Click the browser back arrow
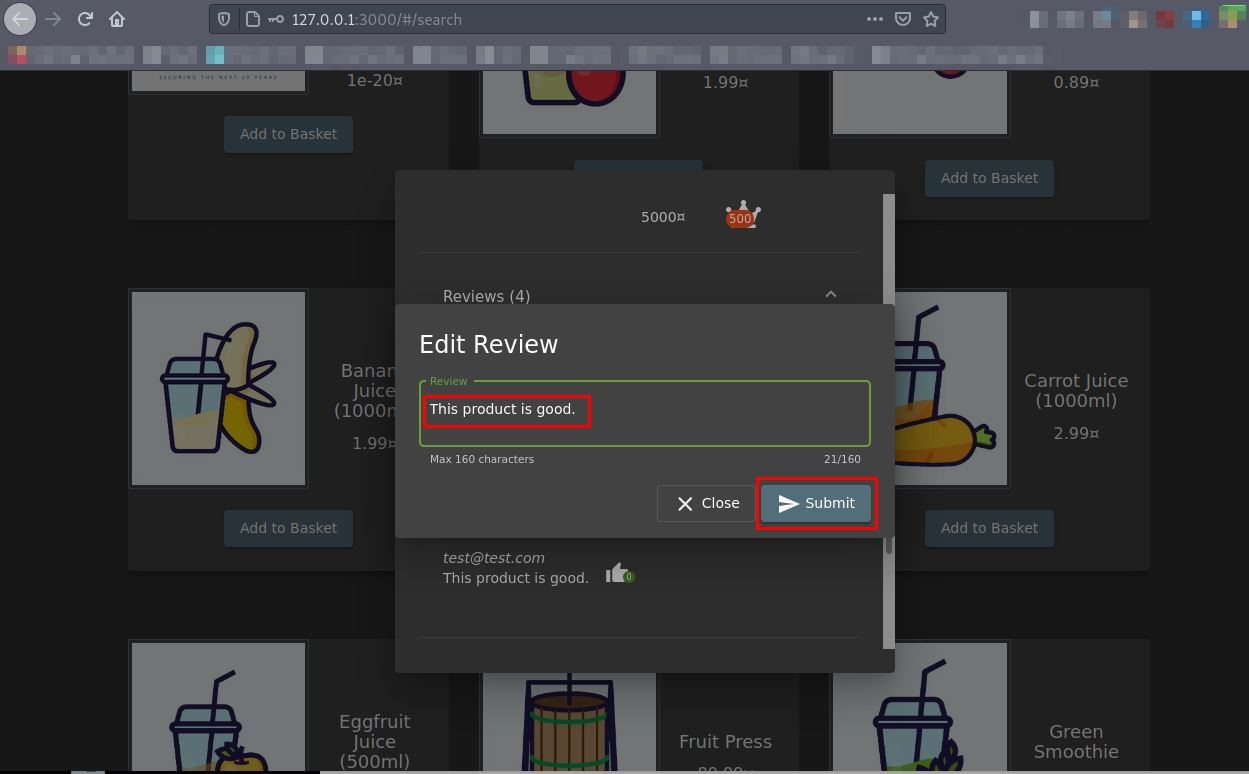The image size is (1249, 774). coord(20,19)
